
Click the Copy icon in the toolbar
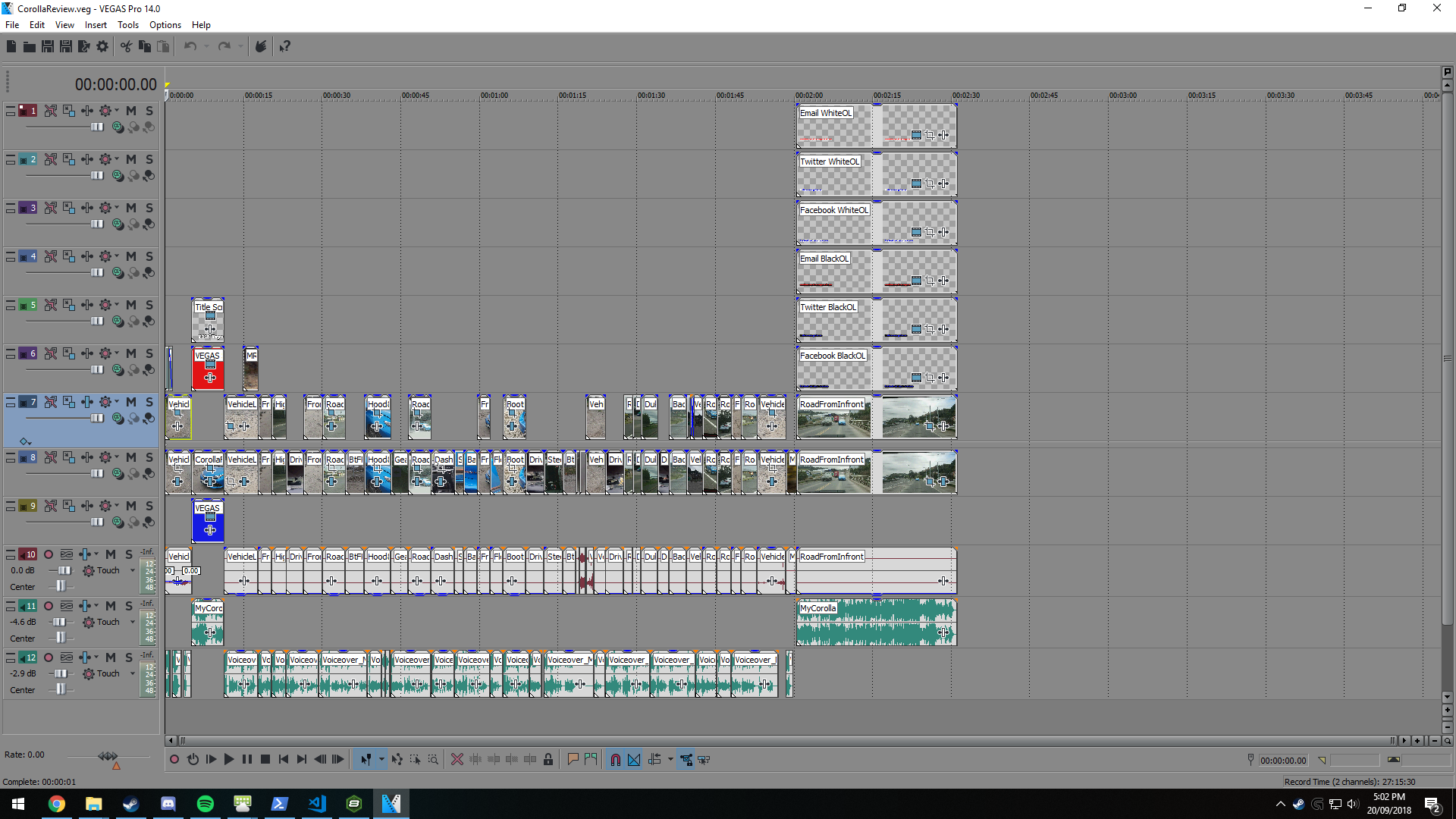(144, 46)
